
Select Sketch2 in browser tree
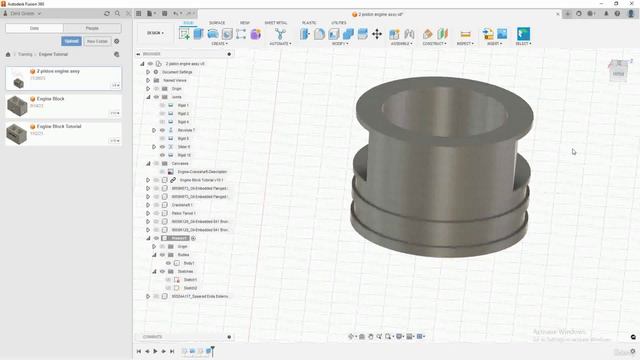(x=190, y=288)
